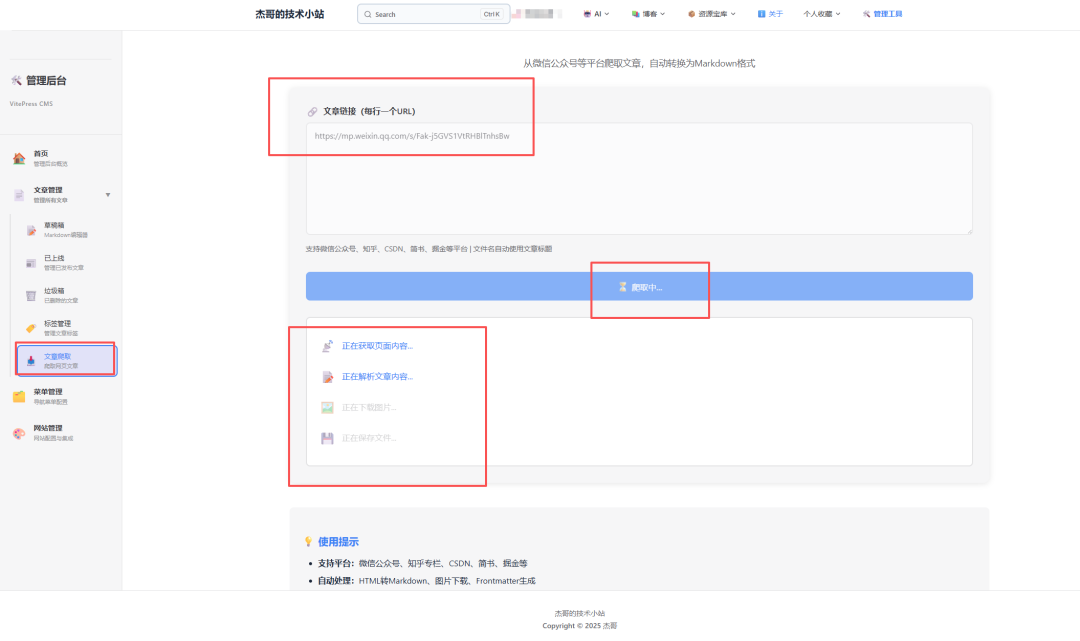1080x641 pixels.
Task: Select the 文章爬取 download icon
Action: (x=31, y=360)
